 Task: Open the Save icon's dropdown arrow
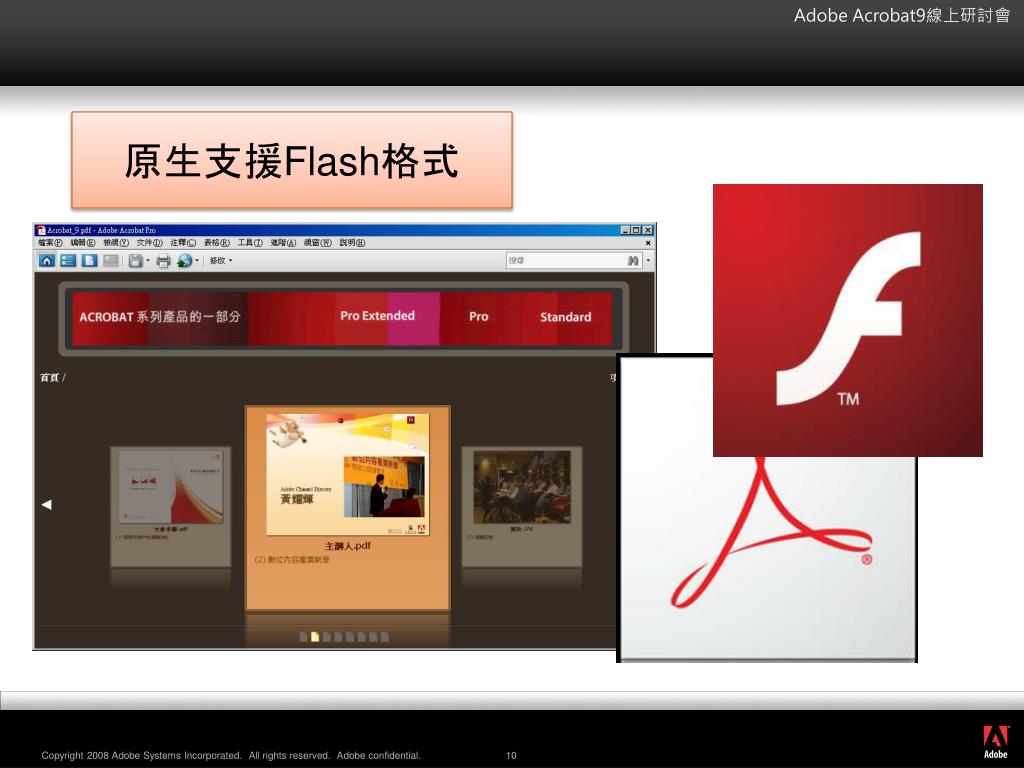click(148, 261)
